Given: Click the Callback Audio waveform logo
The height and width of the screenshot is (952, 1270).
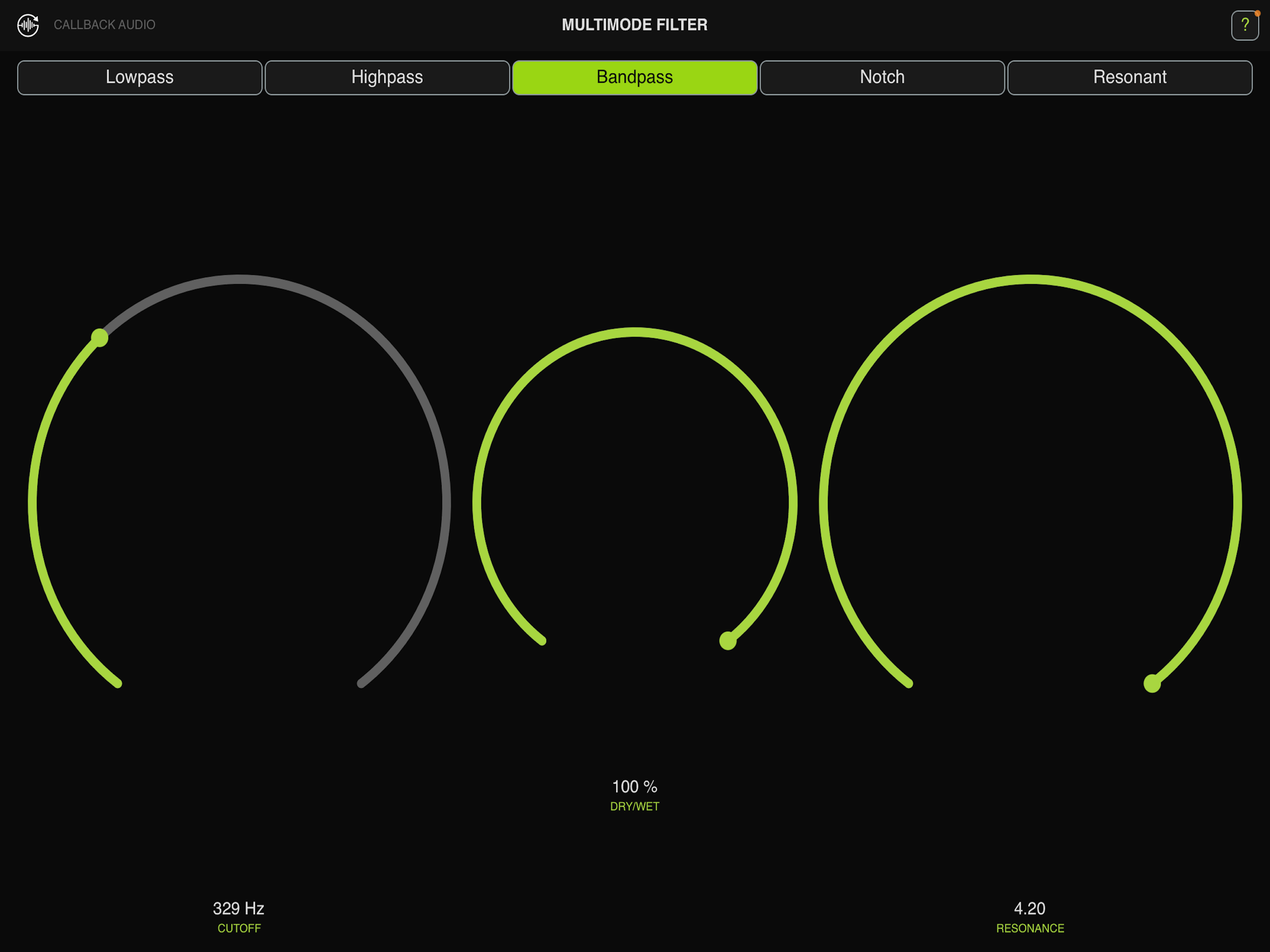Looking at the screenshot, I should pos(28,25).
